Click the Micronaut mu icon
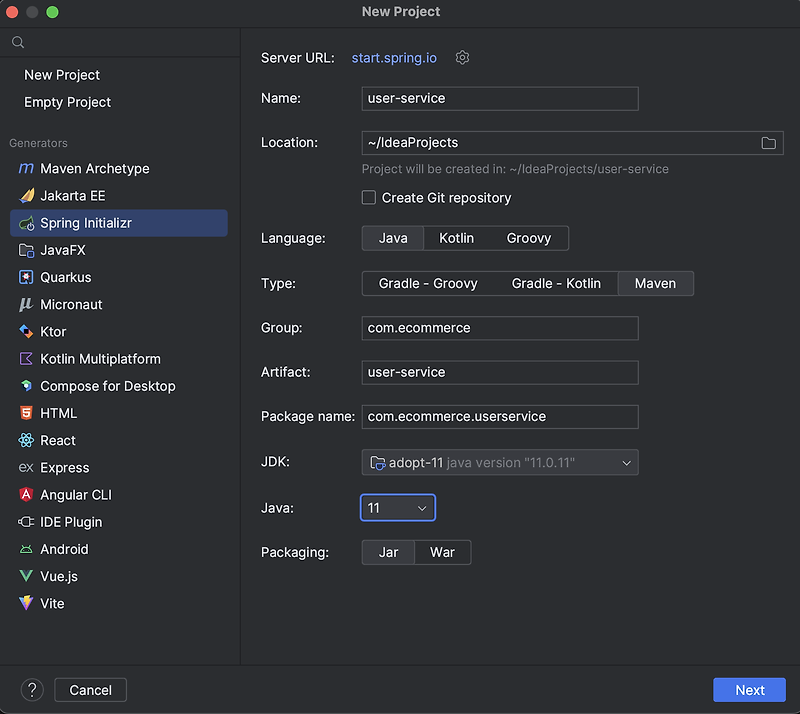The height and width of the screenshot is (714, 800). (26, 305)
